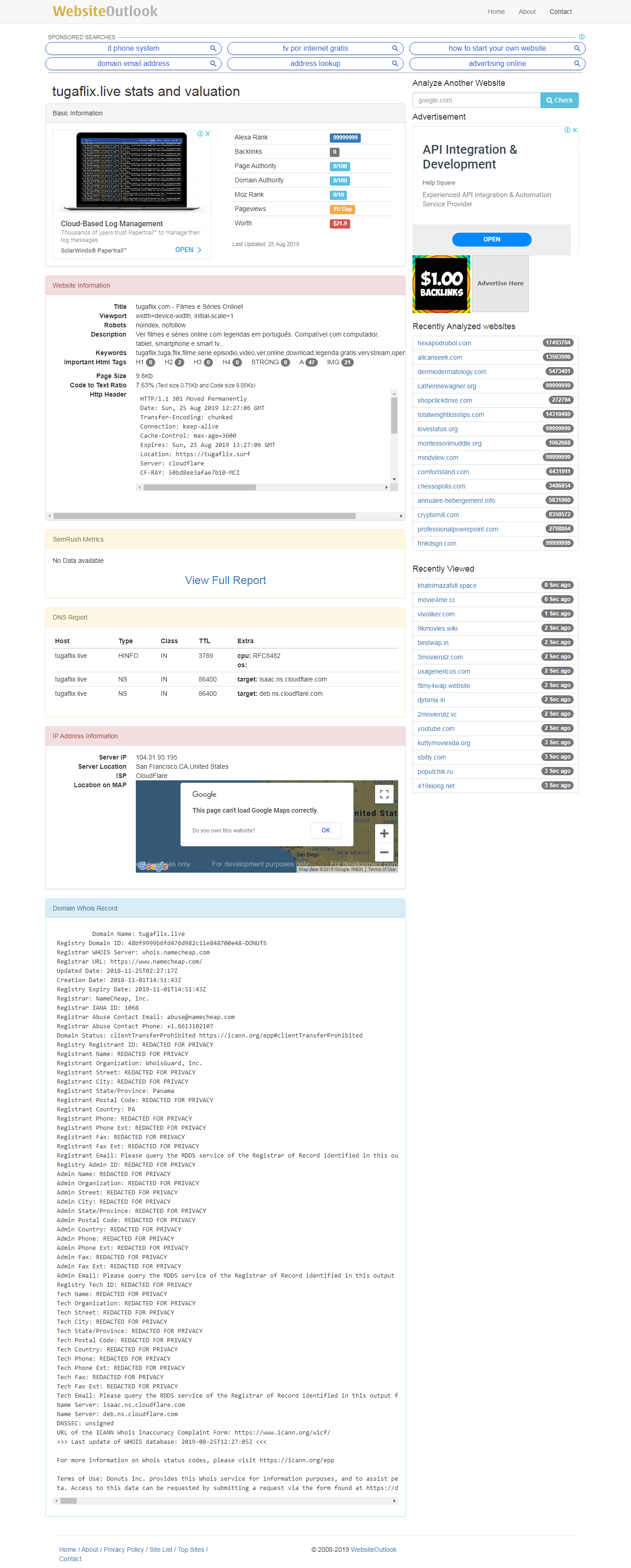
Task: Click isaac.ns.cloudflare.com DNS target
Action: pos(292,679)
